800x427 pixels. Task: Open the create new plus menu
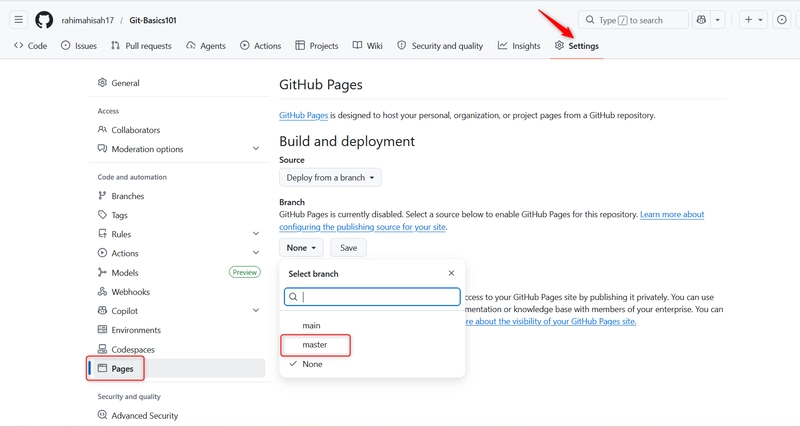(x=753, y=20)
